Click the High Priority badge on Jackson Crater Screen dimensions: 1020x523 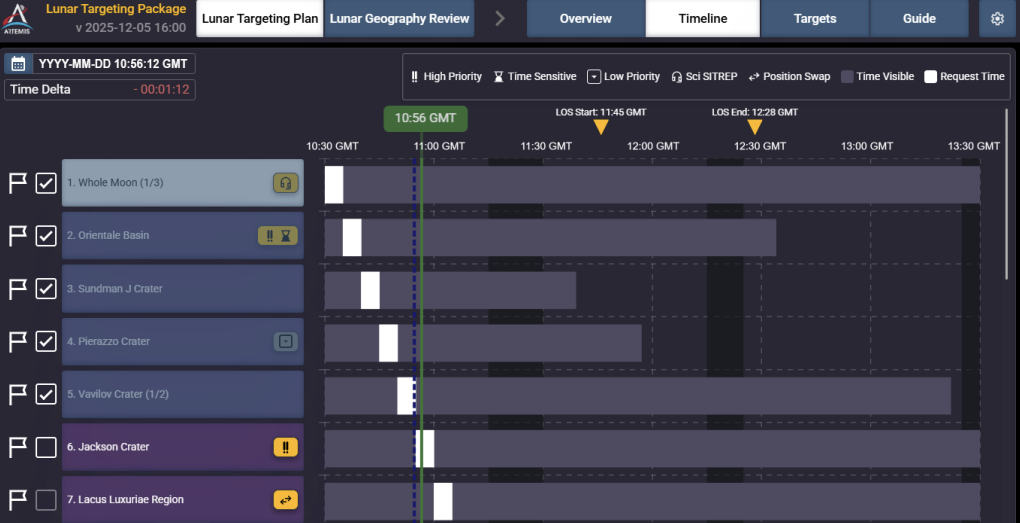(x=286, y=447)
